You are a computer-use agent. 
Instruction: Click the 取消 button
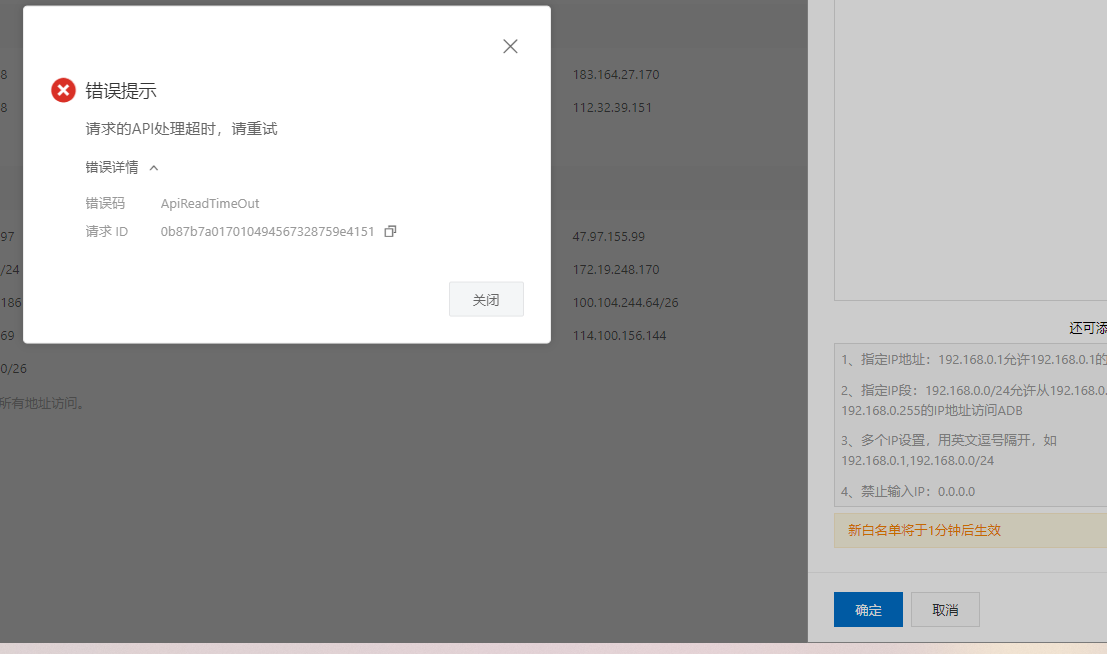click(945, 610)
